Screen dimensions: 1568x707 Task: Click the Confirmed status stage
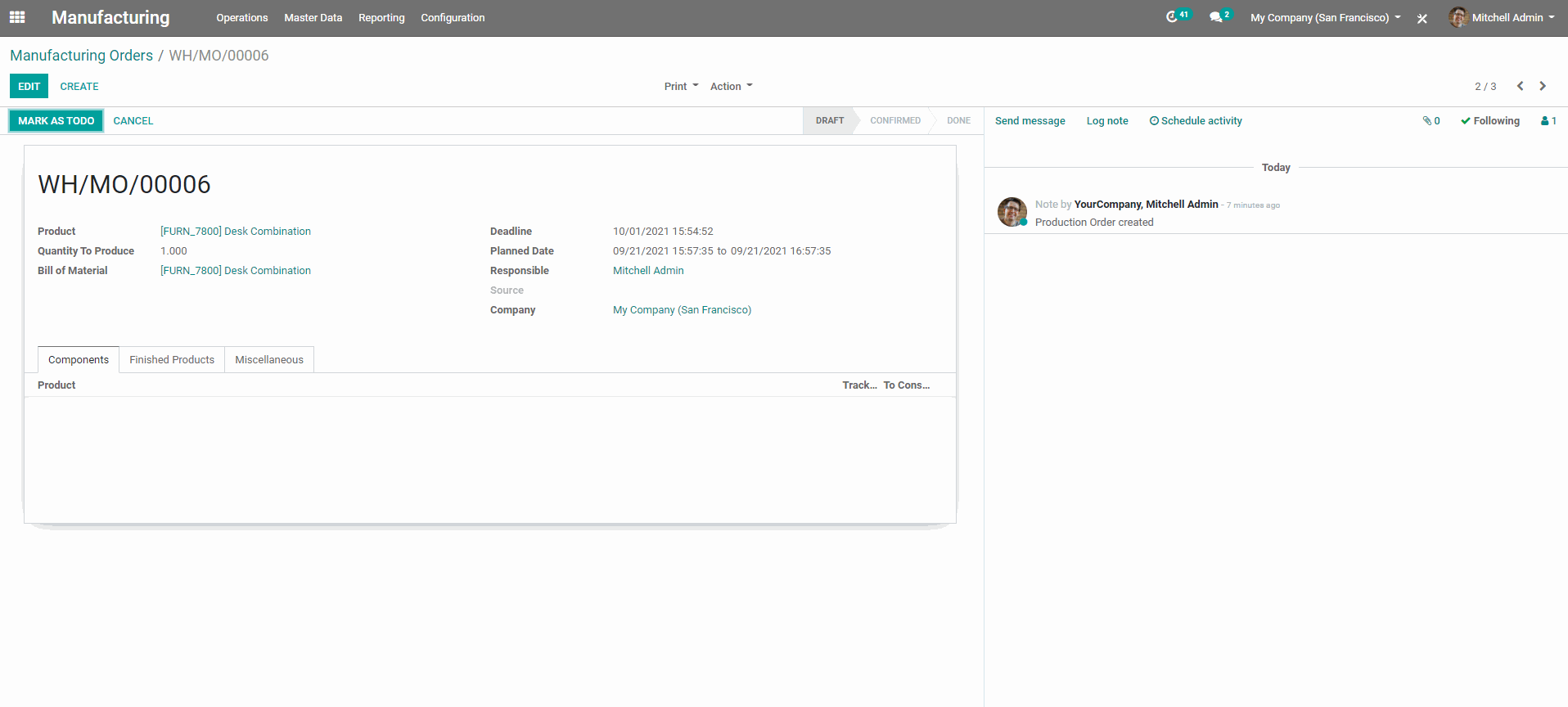tap(895, 120)
